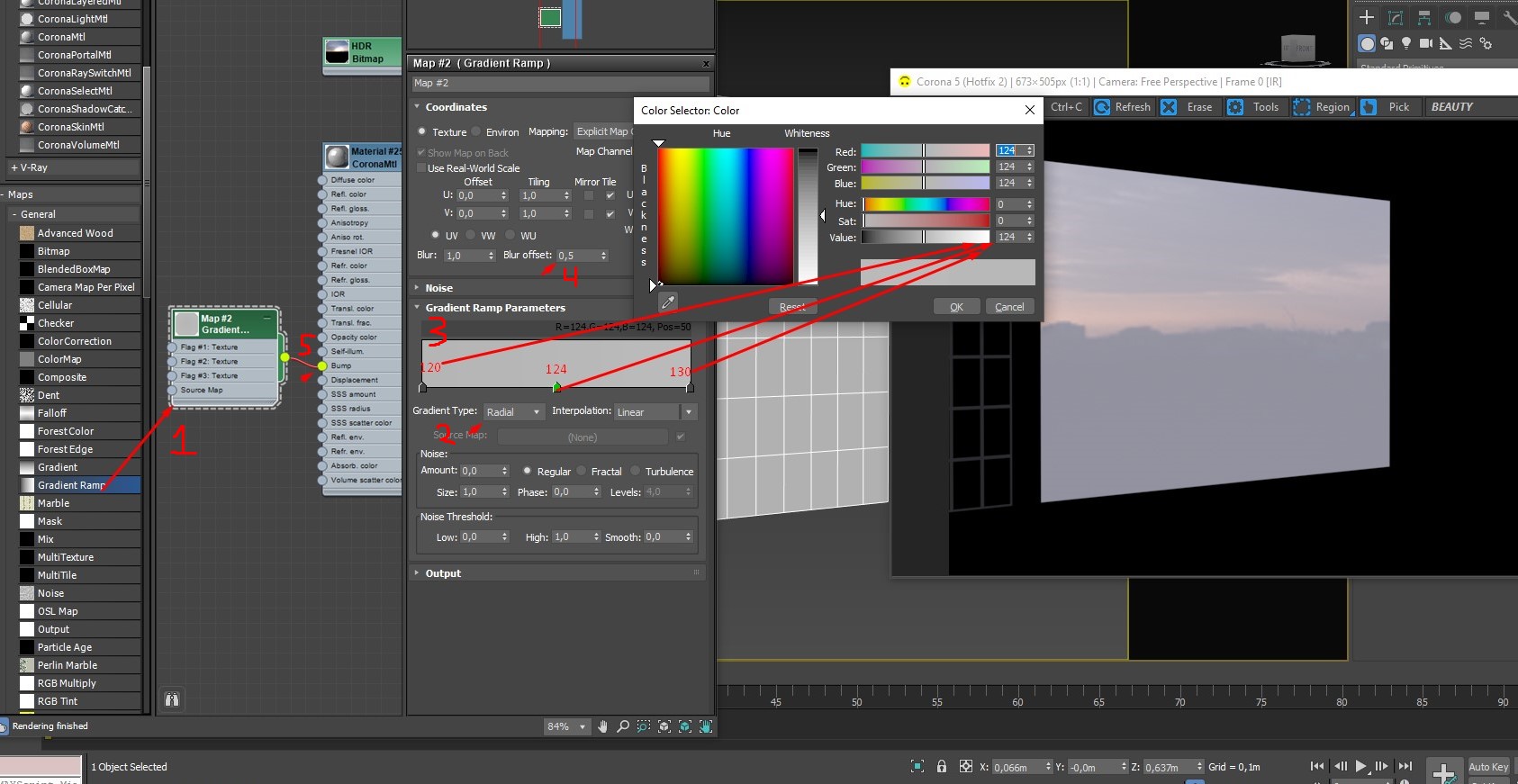Click the Hue slider in Color Selector
Image resolution: width=1518 pixels, height=784 pixels.
coord(926,204)
